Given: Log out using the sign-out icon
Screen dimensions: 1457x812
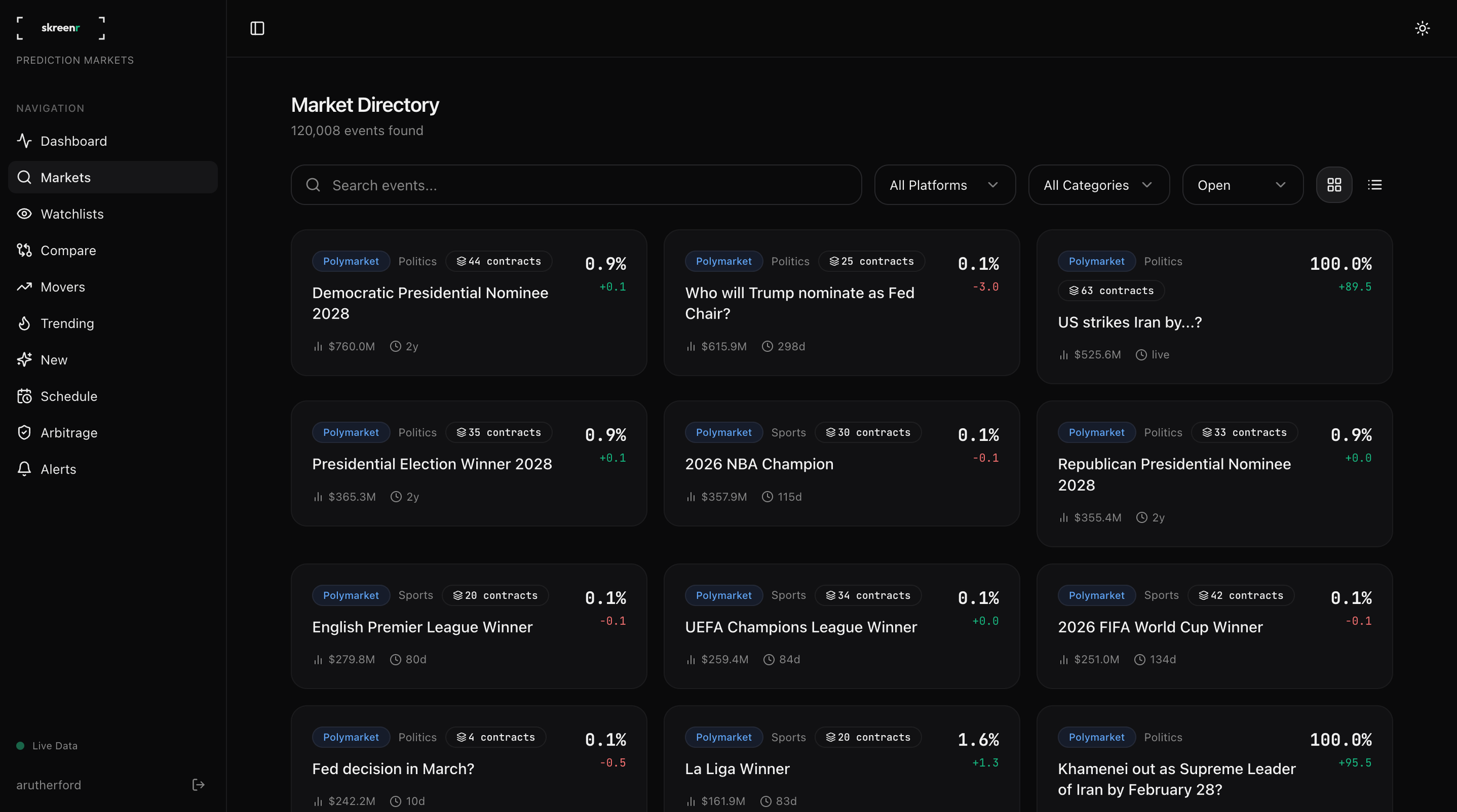Looking at the screenshot, I should (x=198, y=785).
